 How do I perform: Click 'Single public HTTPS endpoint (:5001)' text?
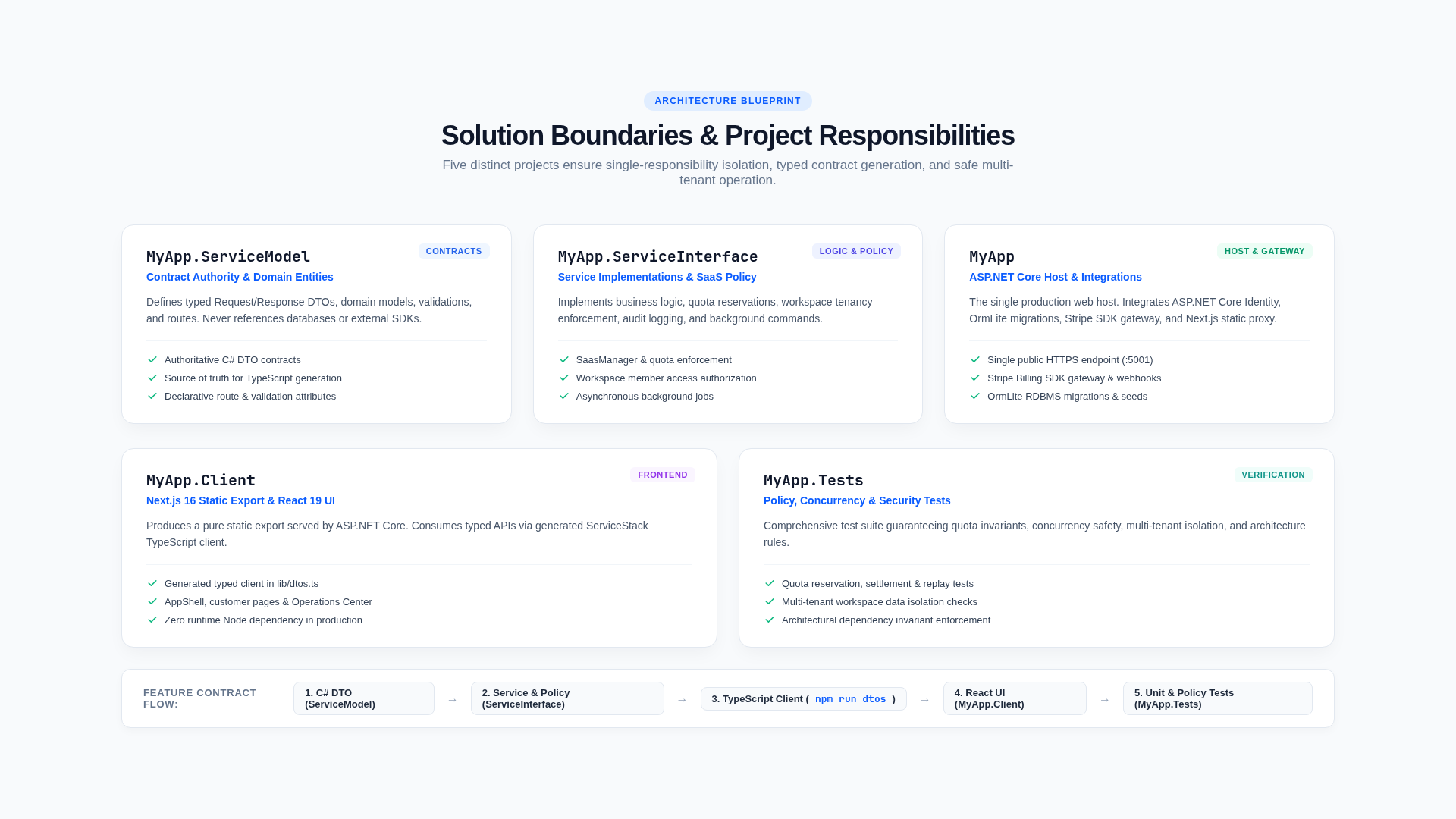pyautogui.click(x=1070, y=359)
